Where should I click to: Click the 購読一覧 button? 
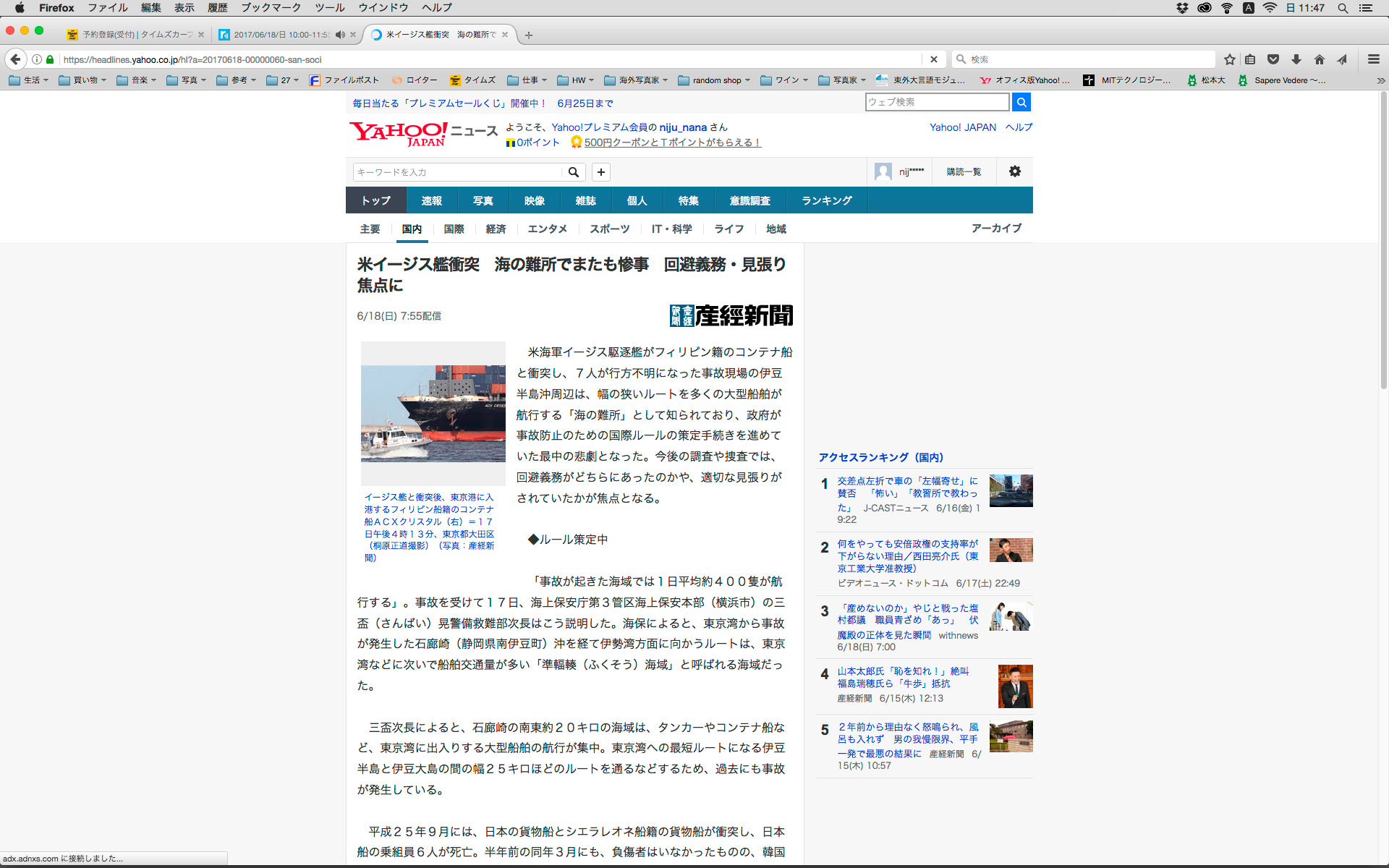(x=964, y=171)
